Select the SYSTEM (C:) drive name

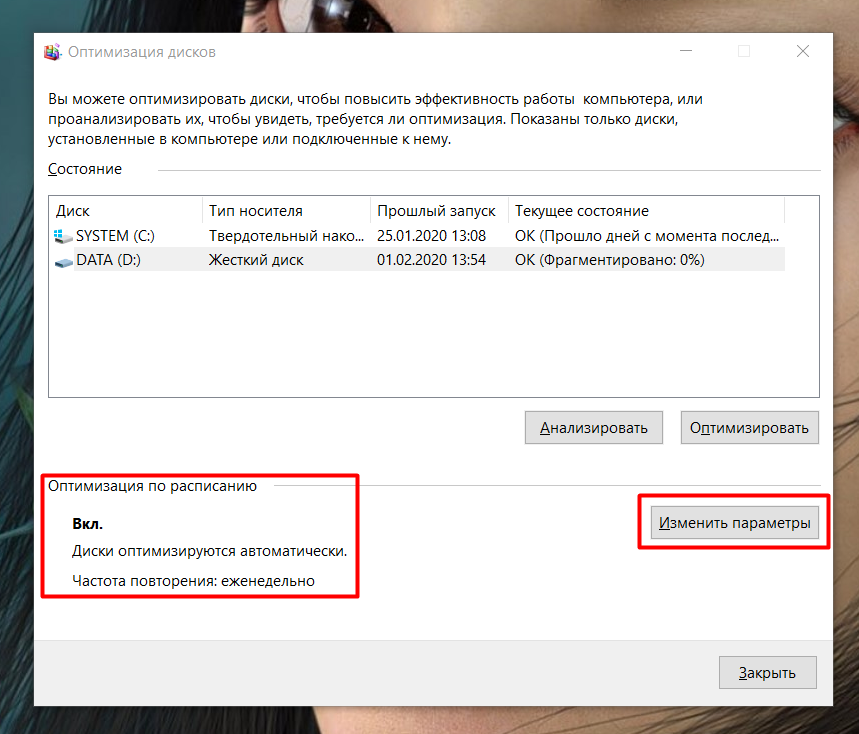click(116, 237)
